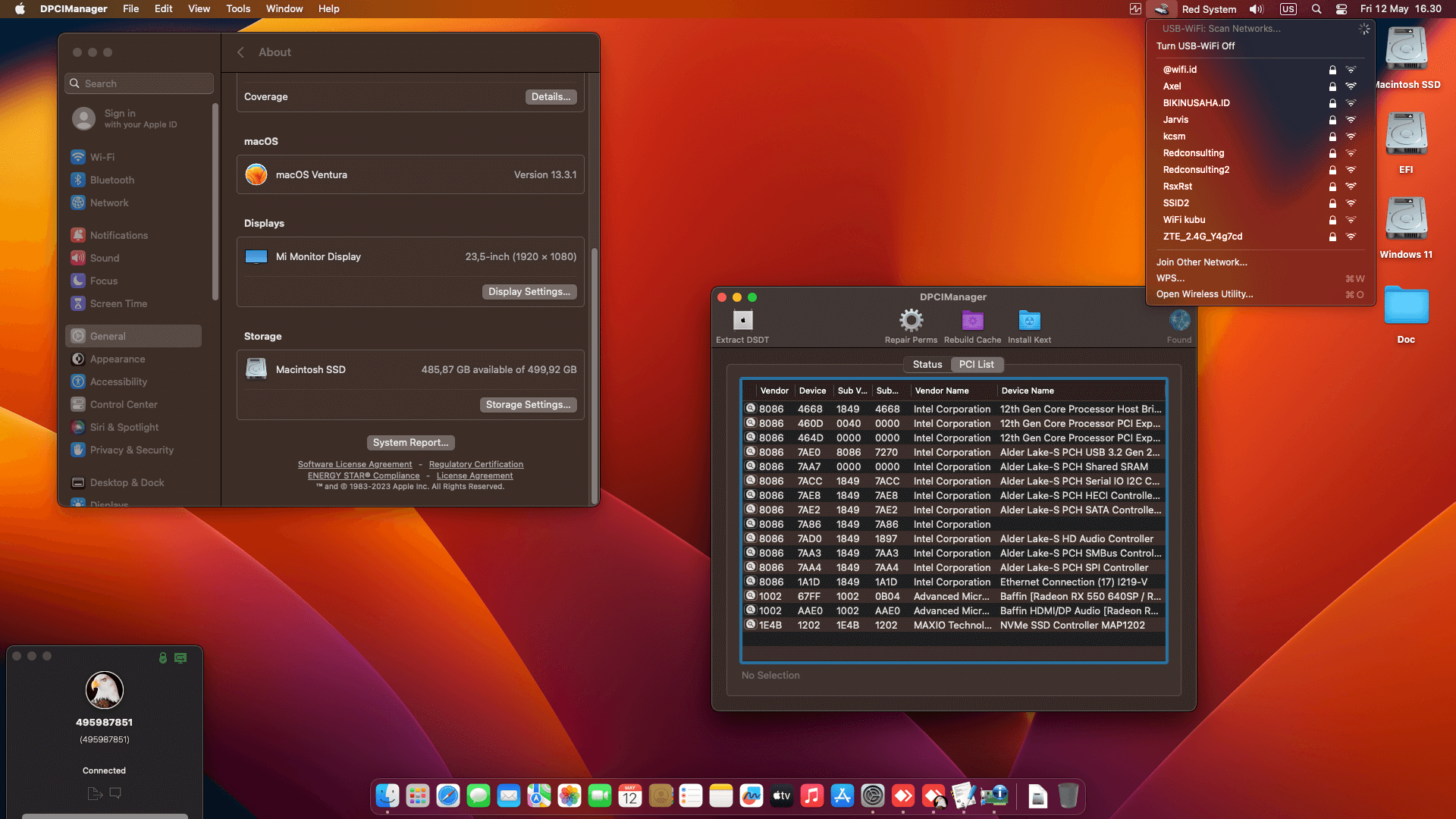The image size is (1456, 819).
Task: Turn USB-WiFi Off
Action: (1196, 46)
